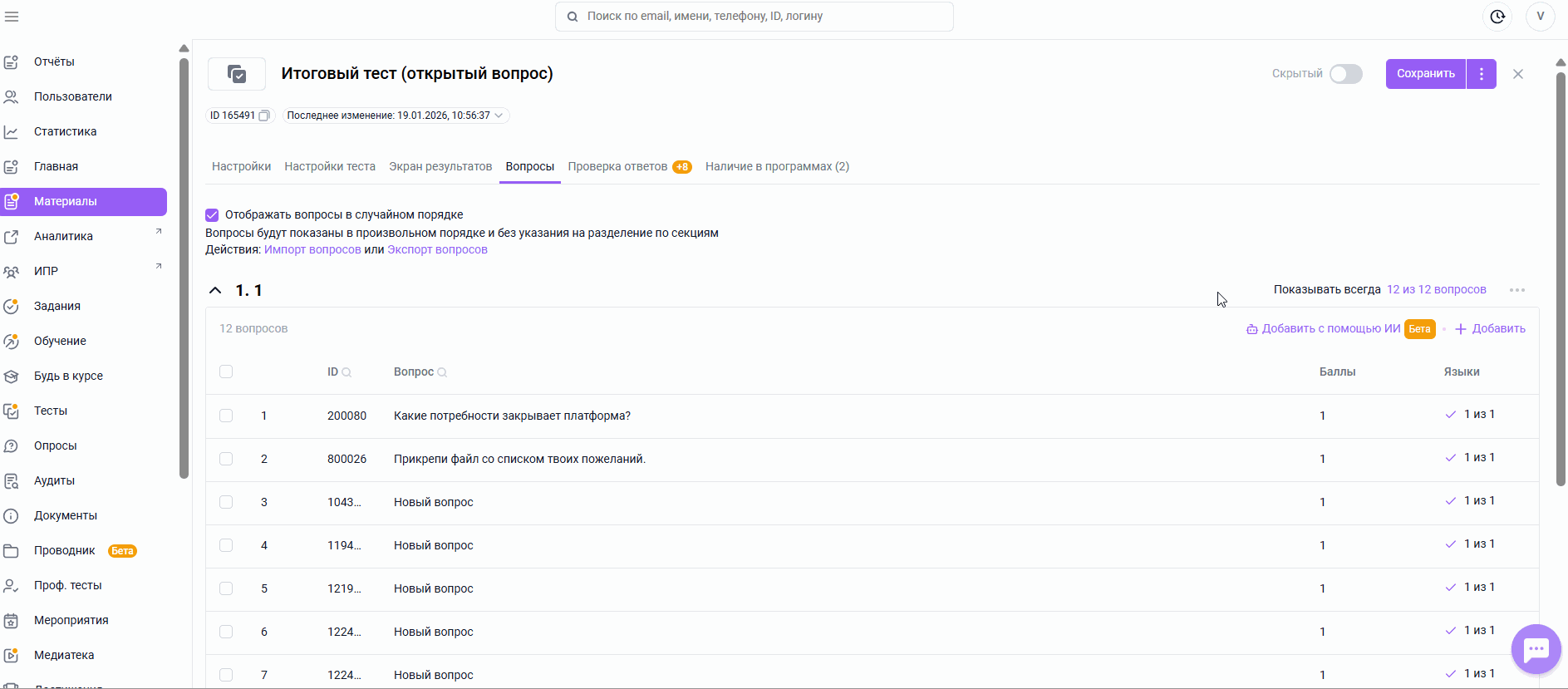Click the Будь в курсе icon
The image size is (1568, 689).
tap(12, 376)
